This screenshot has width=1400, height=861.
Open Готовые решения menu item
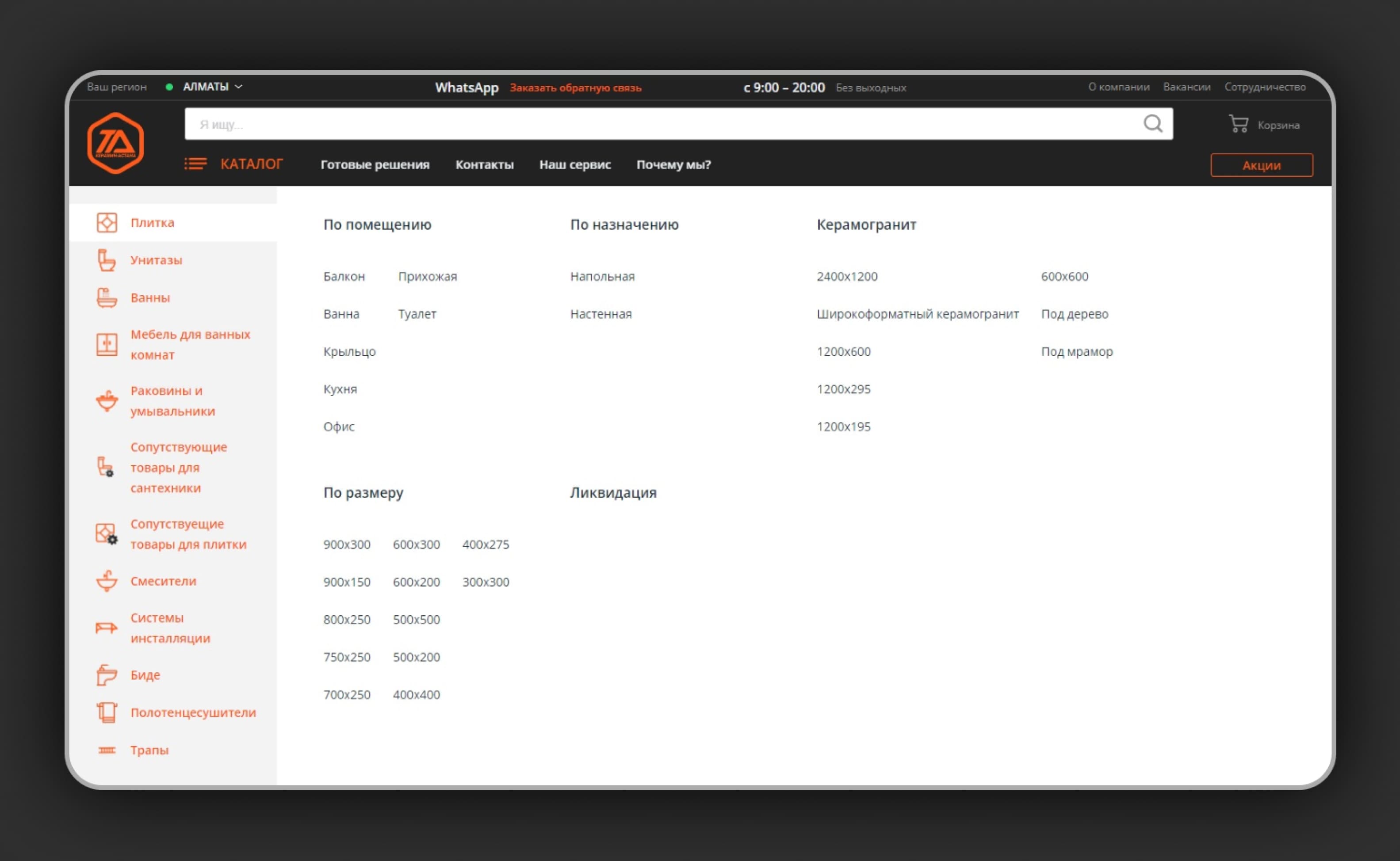point(375,164)
